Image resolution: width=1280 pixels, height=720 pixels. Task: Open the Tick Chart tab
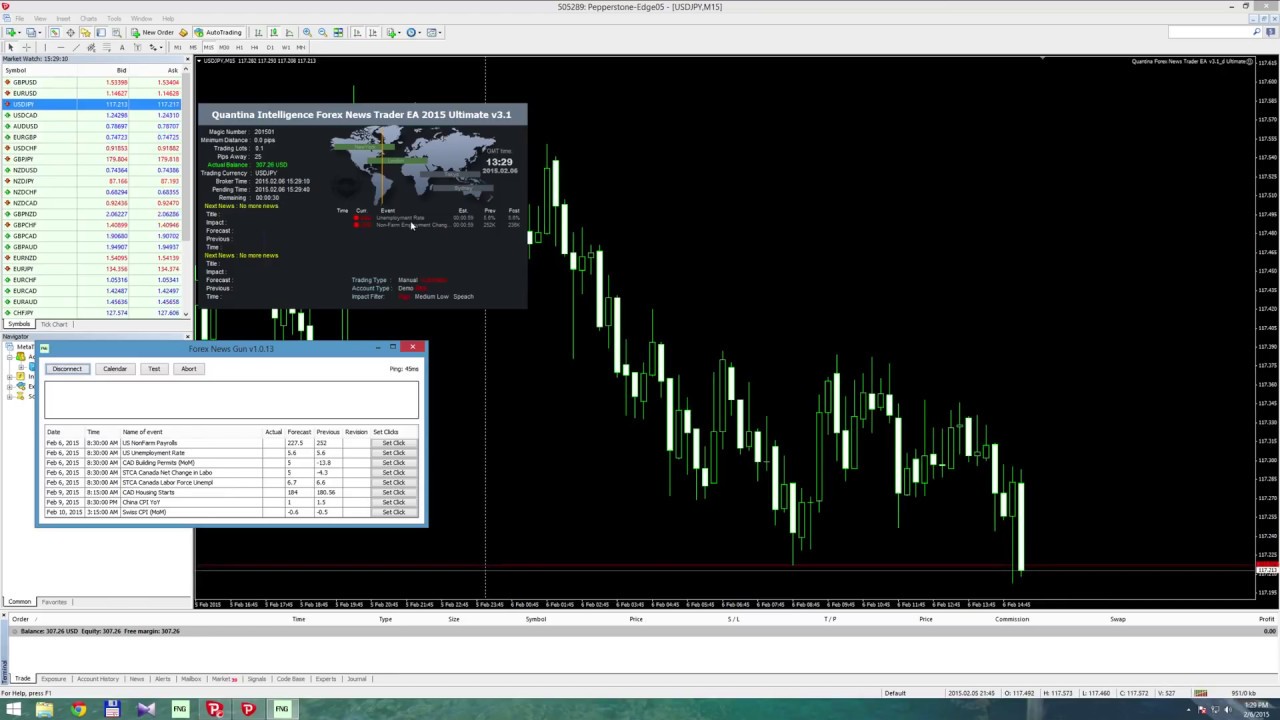(x=54, y=324)
